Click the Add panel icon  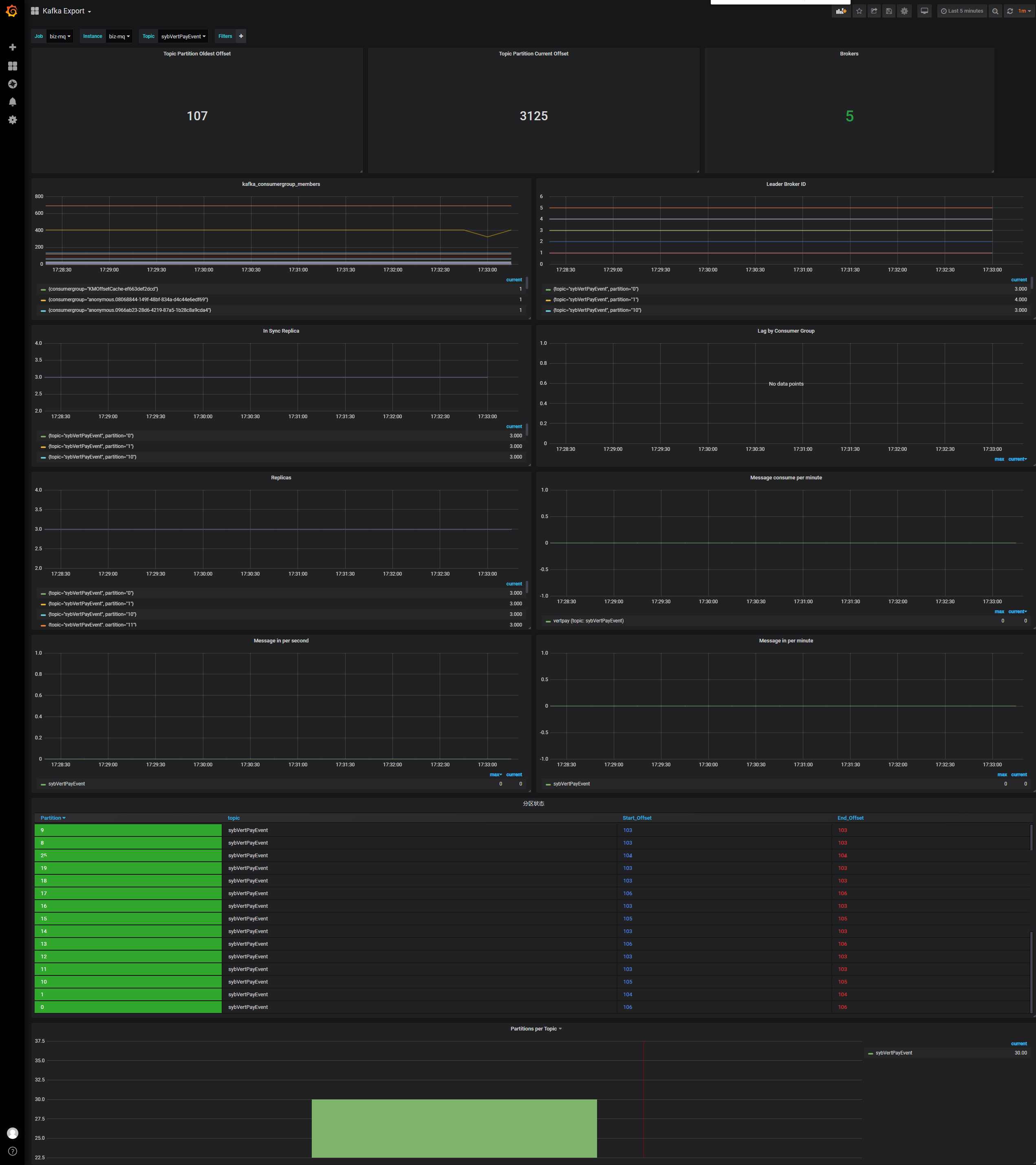tap(840, 11)
